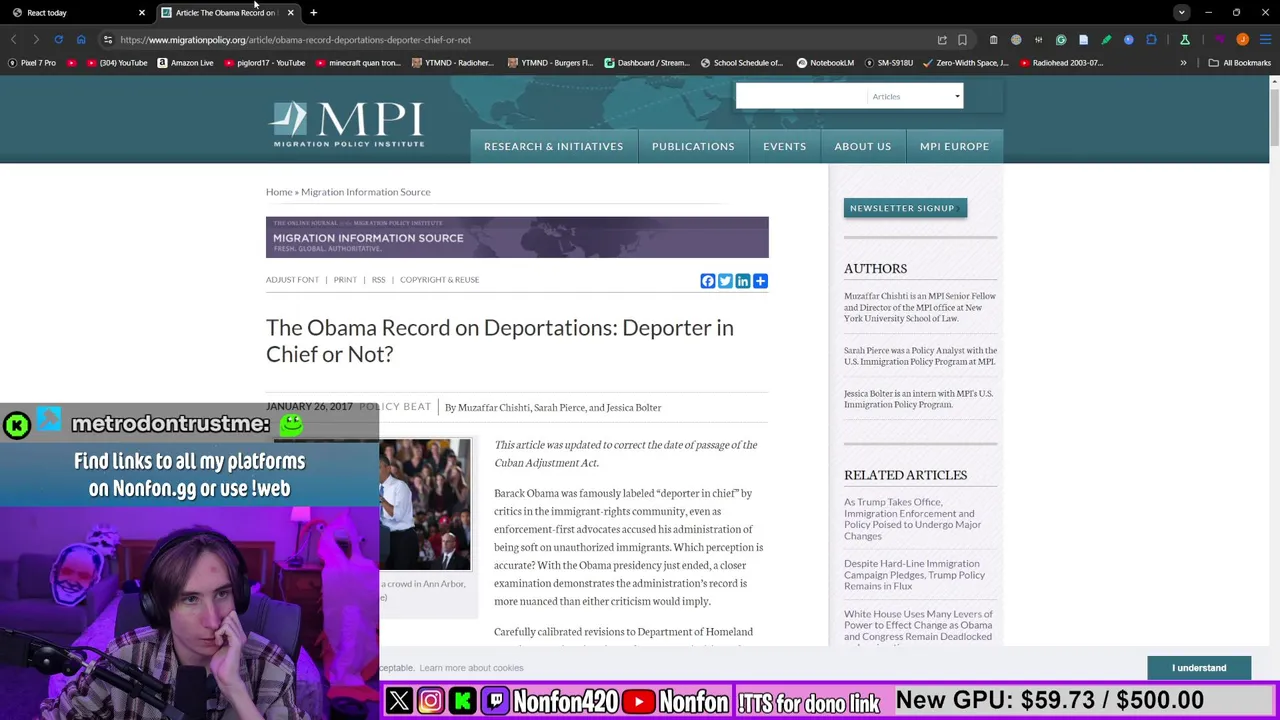Open 'As Trump Takes Office' related article
Screen dimensions: 1280x720
[x=912, y=519]
